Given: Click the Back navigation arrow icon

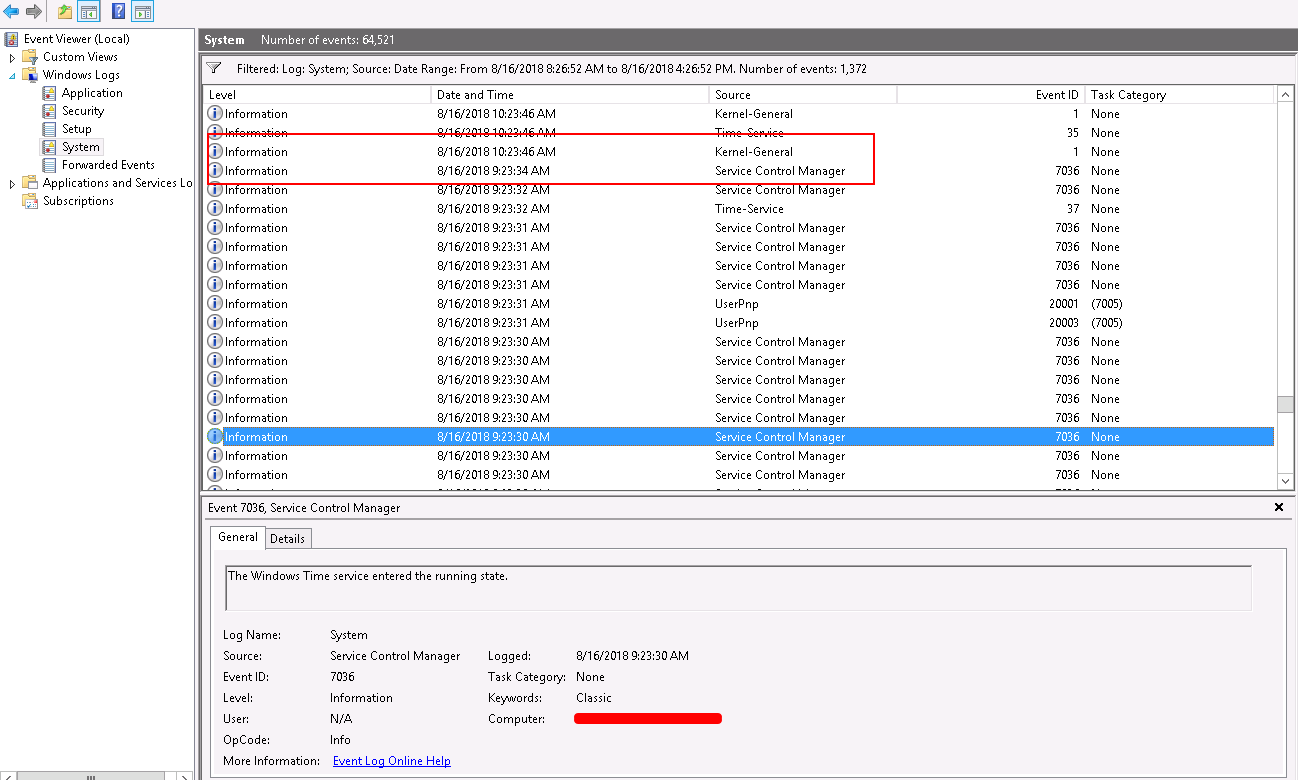Looking at the screenshot, I should [x=11, y=11].
